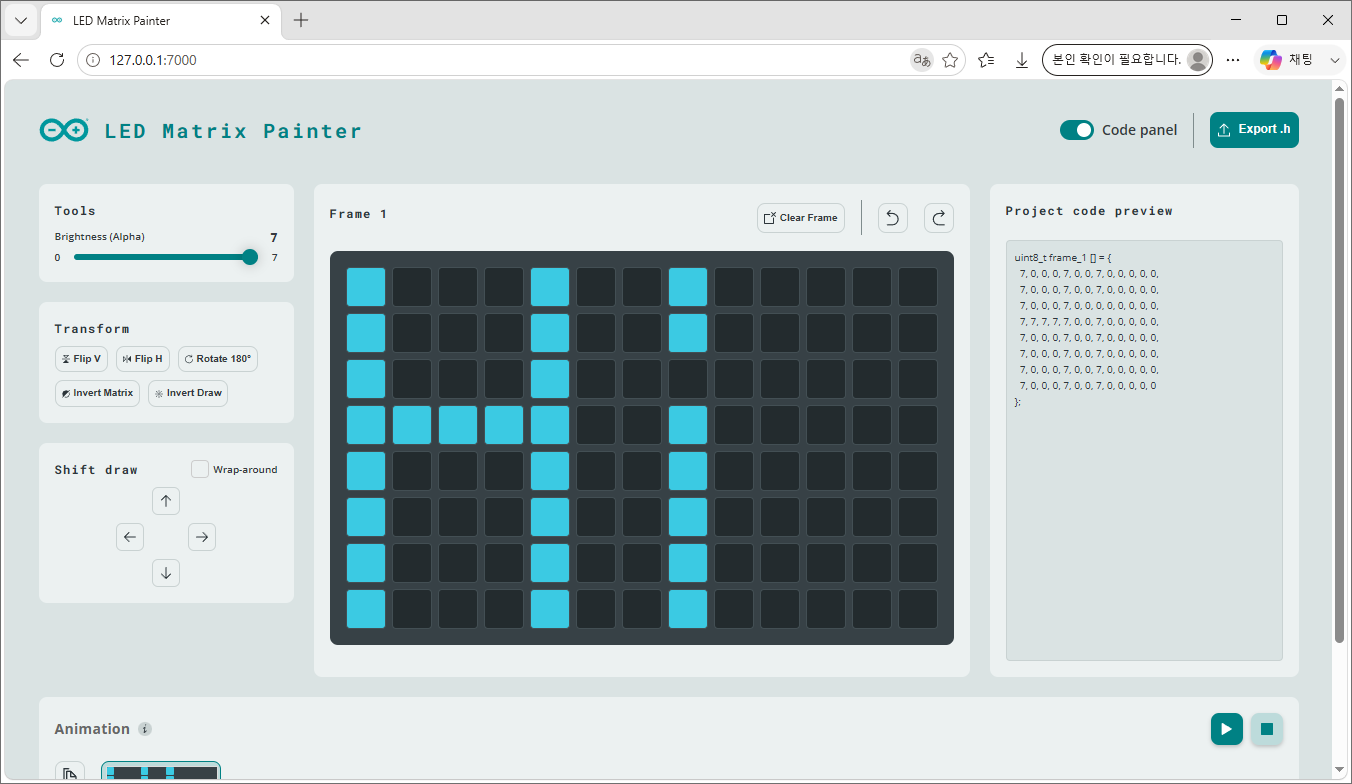Click the Animation info icon
The height and width of the screenshot is (784, 1352).
[x=145, y=729]
